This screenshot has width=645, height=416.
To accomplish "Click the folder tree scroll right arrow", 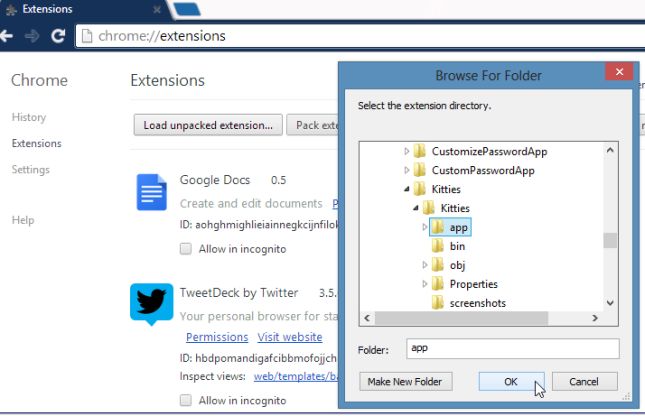I will click(595, 318).
